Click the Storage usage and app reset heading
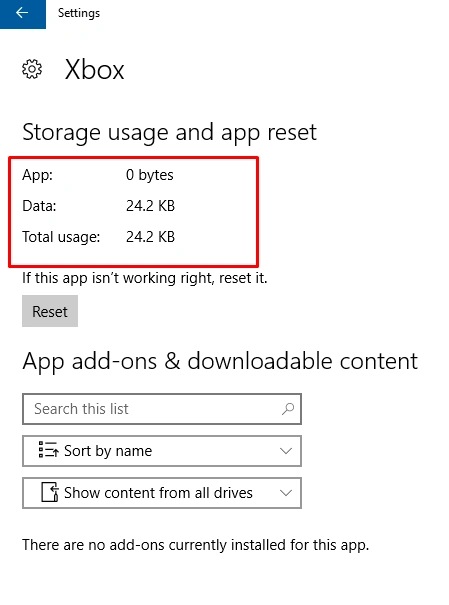This screenshot has height=605, width=449. [x=169, y=133]
